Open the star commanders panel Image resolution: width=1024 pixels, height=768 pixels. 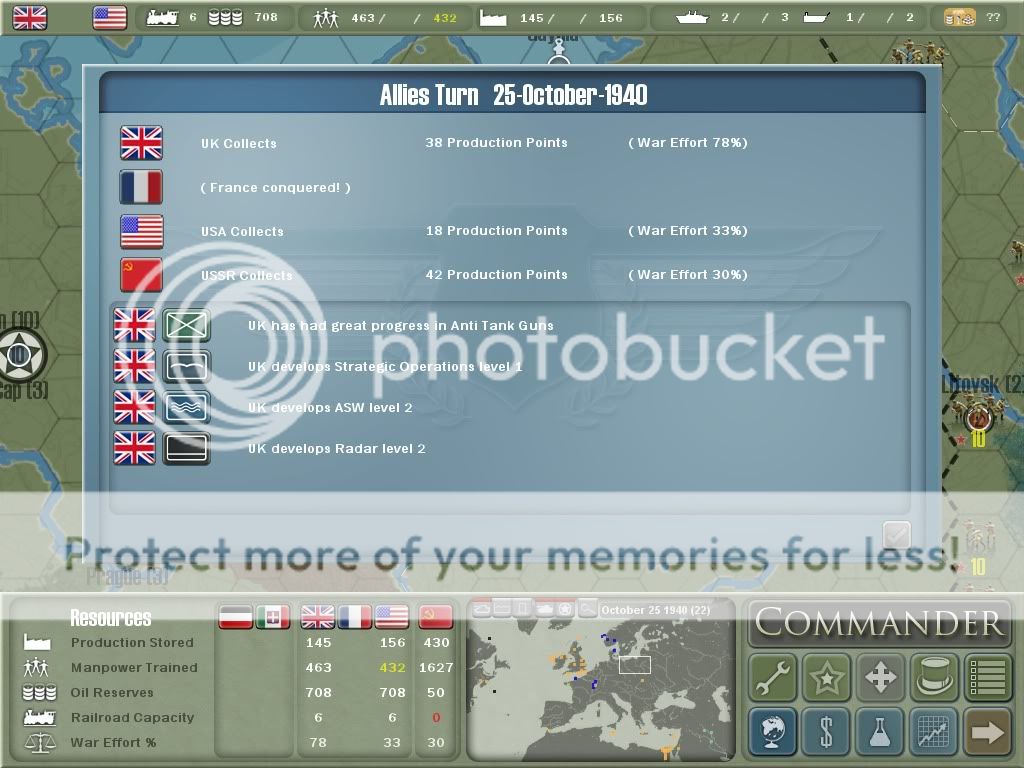[826, 678]
